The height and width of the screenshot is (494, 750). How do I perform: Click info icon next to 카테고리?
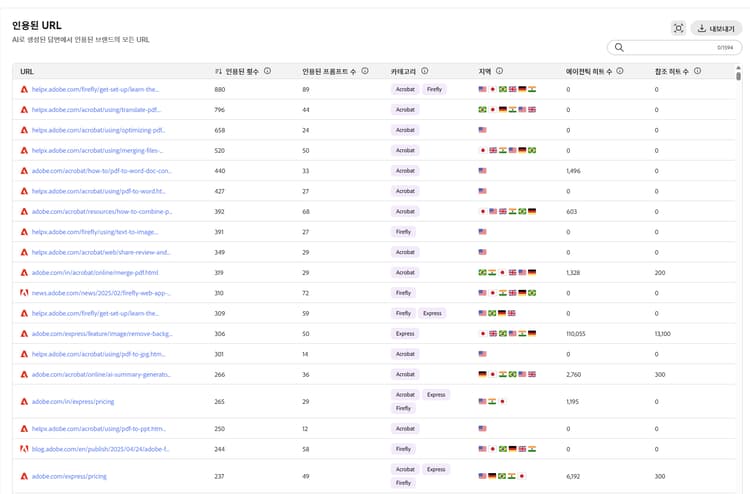[x=425, y=72]
